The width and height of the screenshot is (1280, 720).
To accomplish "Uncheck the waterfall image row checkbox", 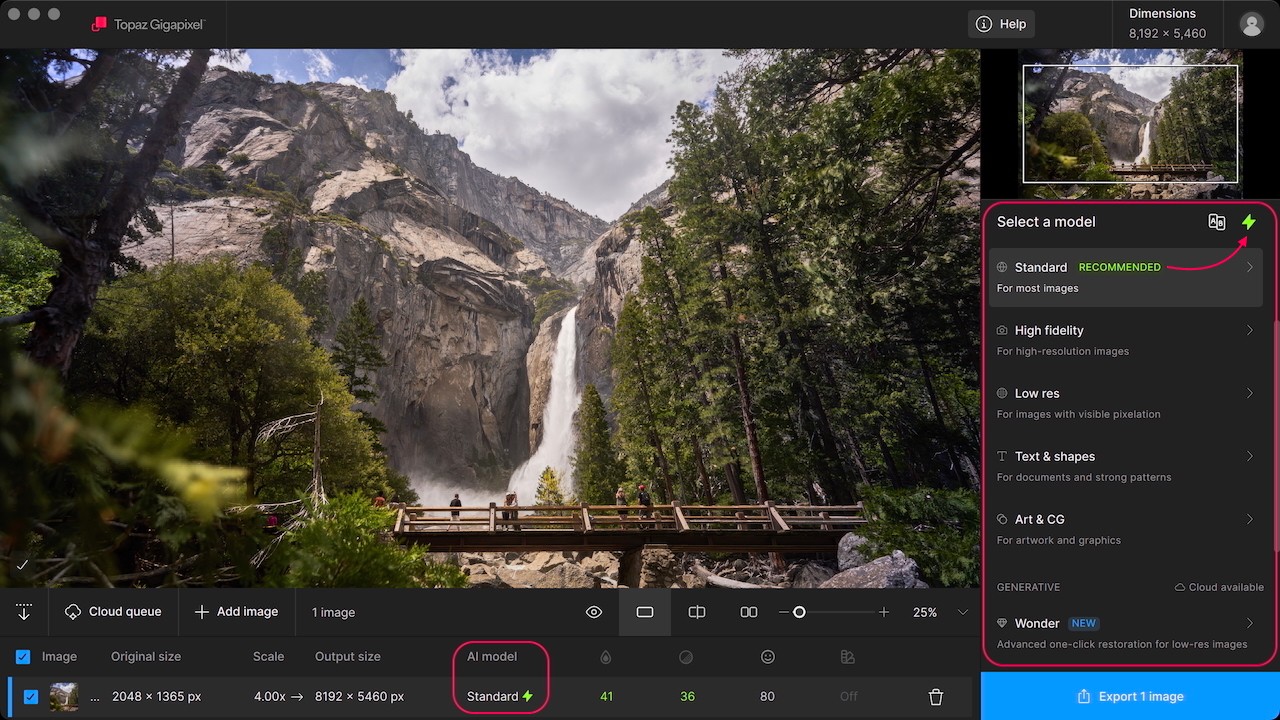I will 31,697.
